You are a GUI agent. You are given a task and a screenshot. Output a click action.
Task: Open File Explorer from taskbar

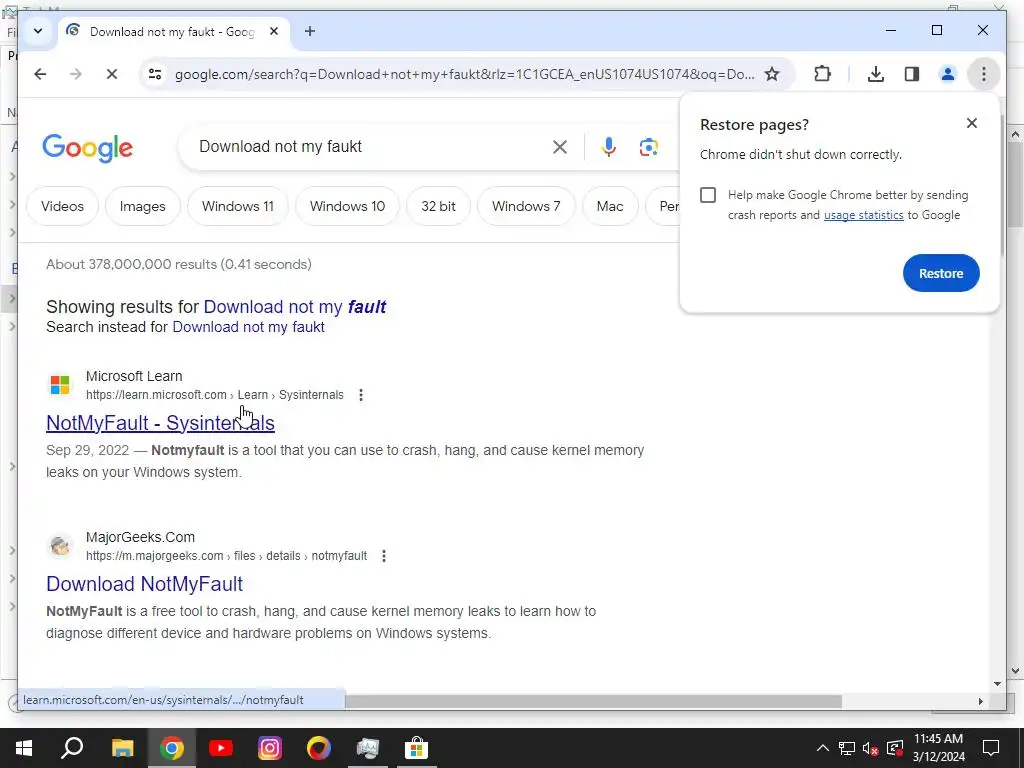(122, 748)
